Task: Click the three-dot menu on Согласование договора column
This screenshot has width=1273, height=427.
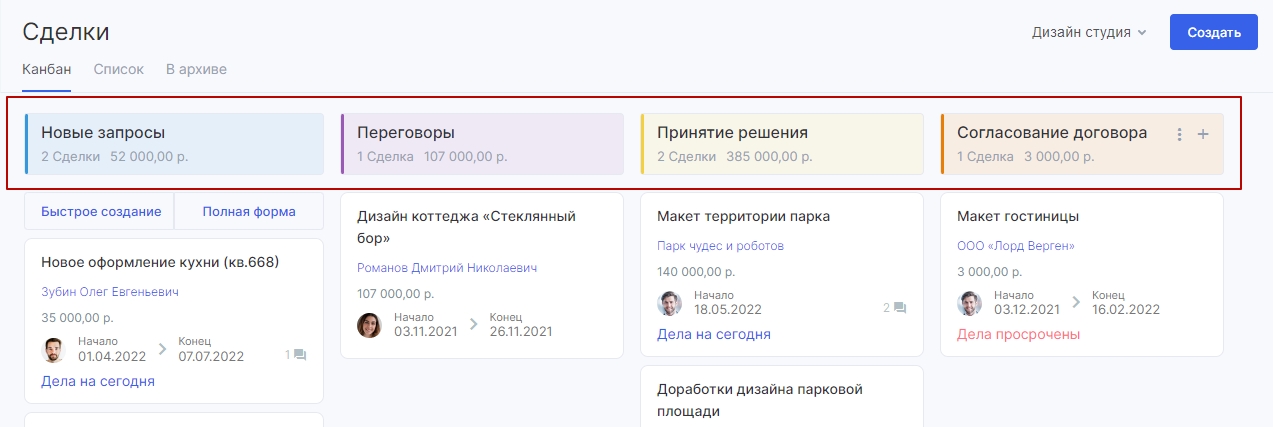Action: coord(1180,134)
